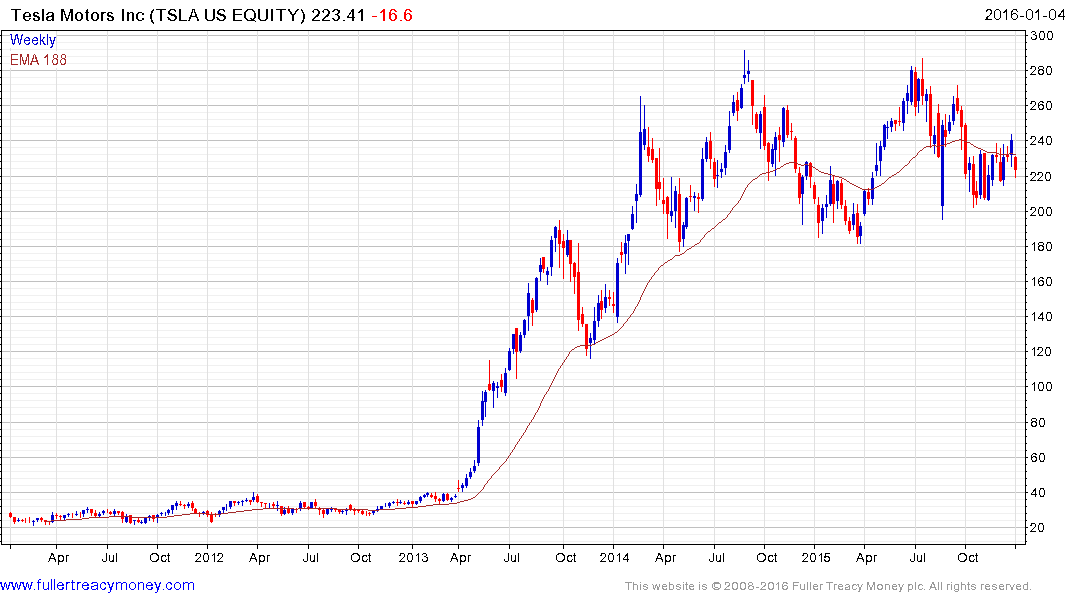
Task: Click the Weekly interval label
Action: [33, 40]
